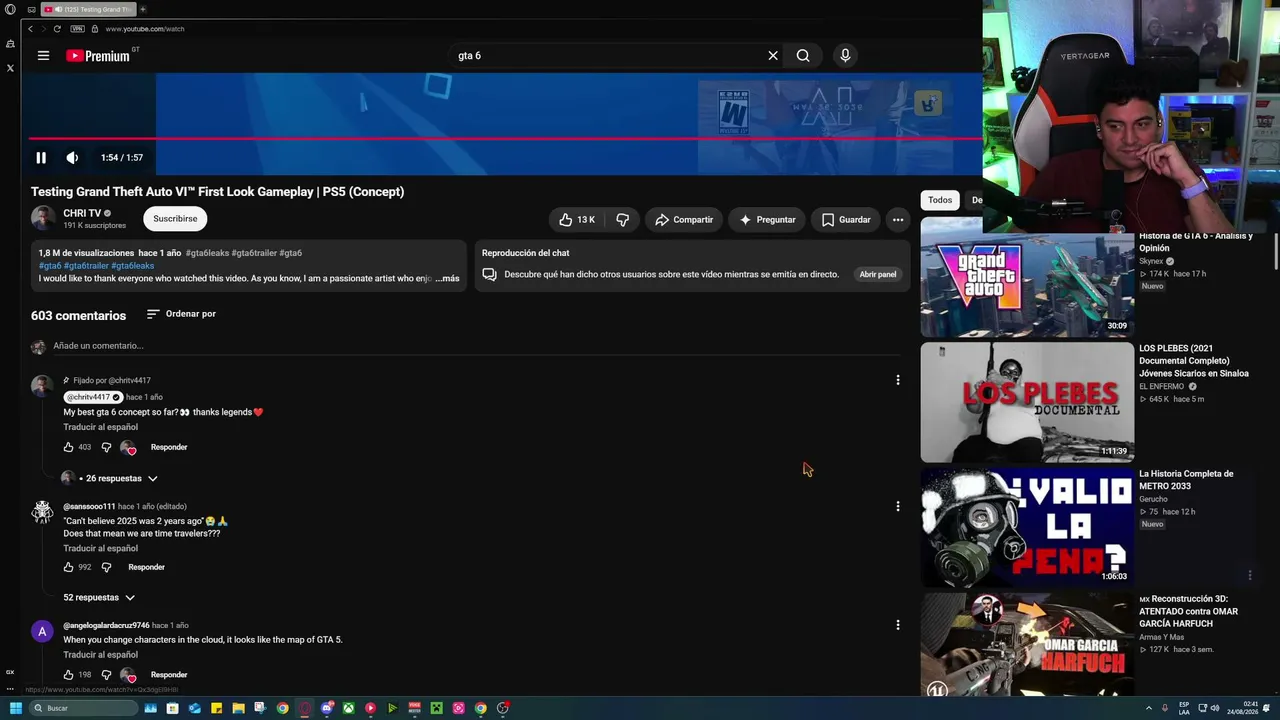
Task: Dislike the pinned @chritv4417 comment
Action: pos(106,447)
